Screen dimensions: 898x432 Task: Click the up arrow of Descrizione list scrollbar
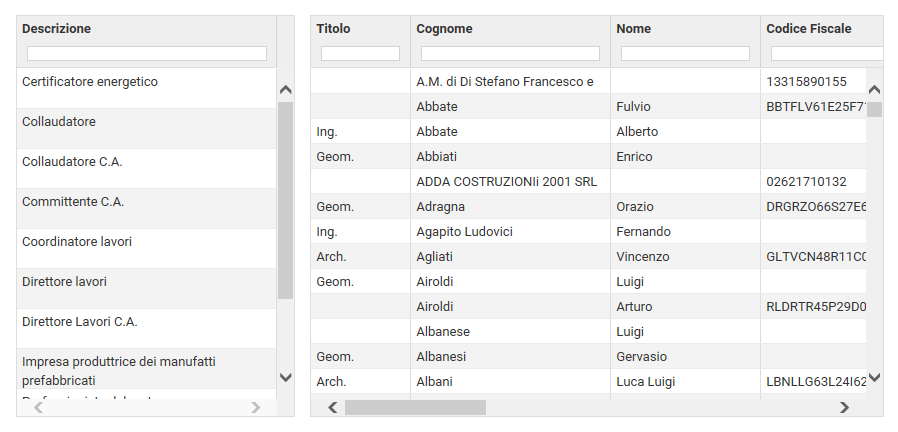pyautogui.click(x=285, y=90)
